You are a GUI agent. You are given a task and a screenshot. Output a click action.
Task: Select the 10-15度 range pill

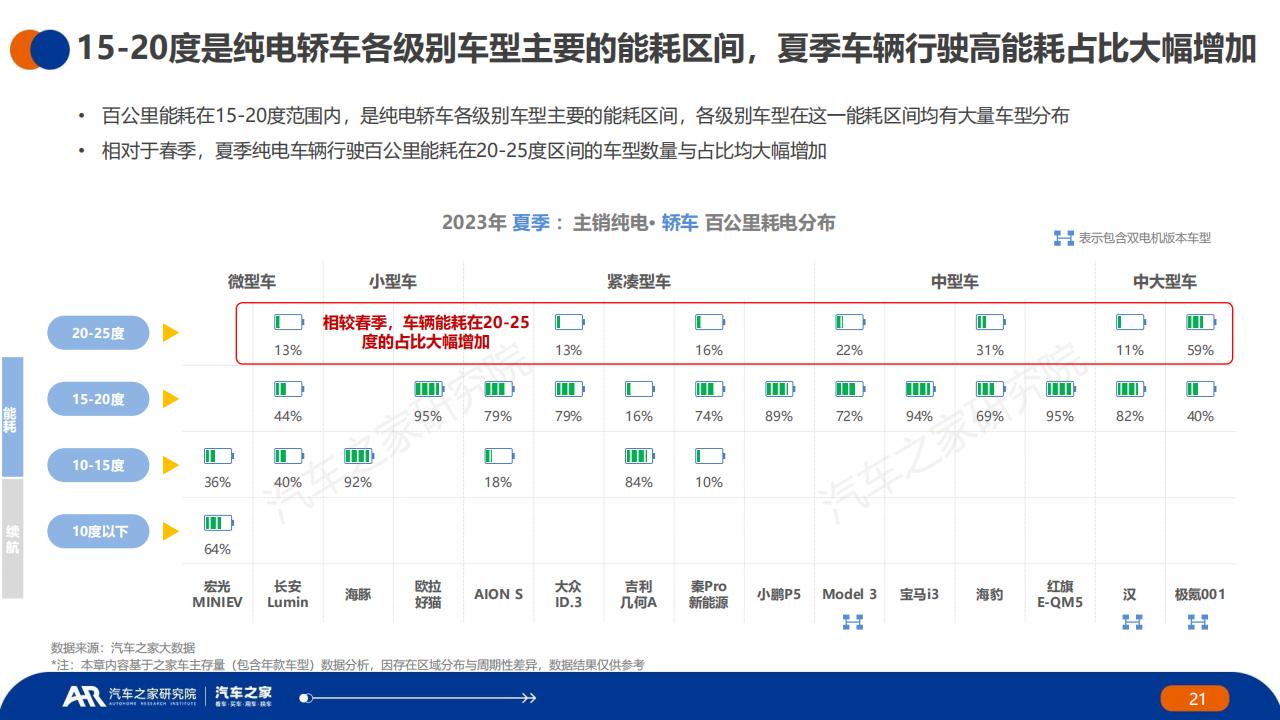[x=98, y=465]
